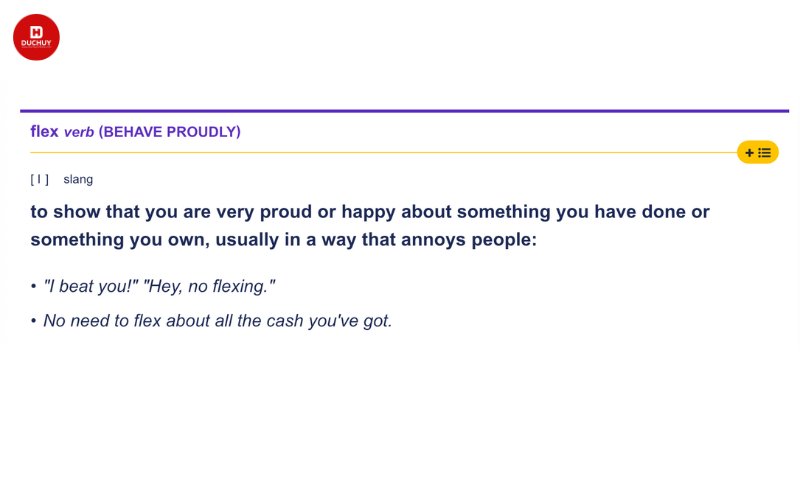
Task: Click the bullet before "I beat you!"
Action: point(34,286)
